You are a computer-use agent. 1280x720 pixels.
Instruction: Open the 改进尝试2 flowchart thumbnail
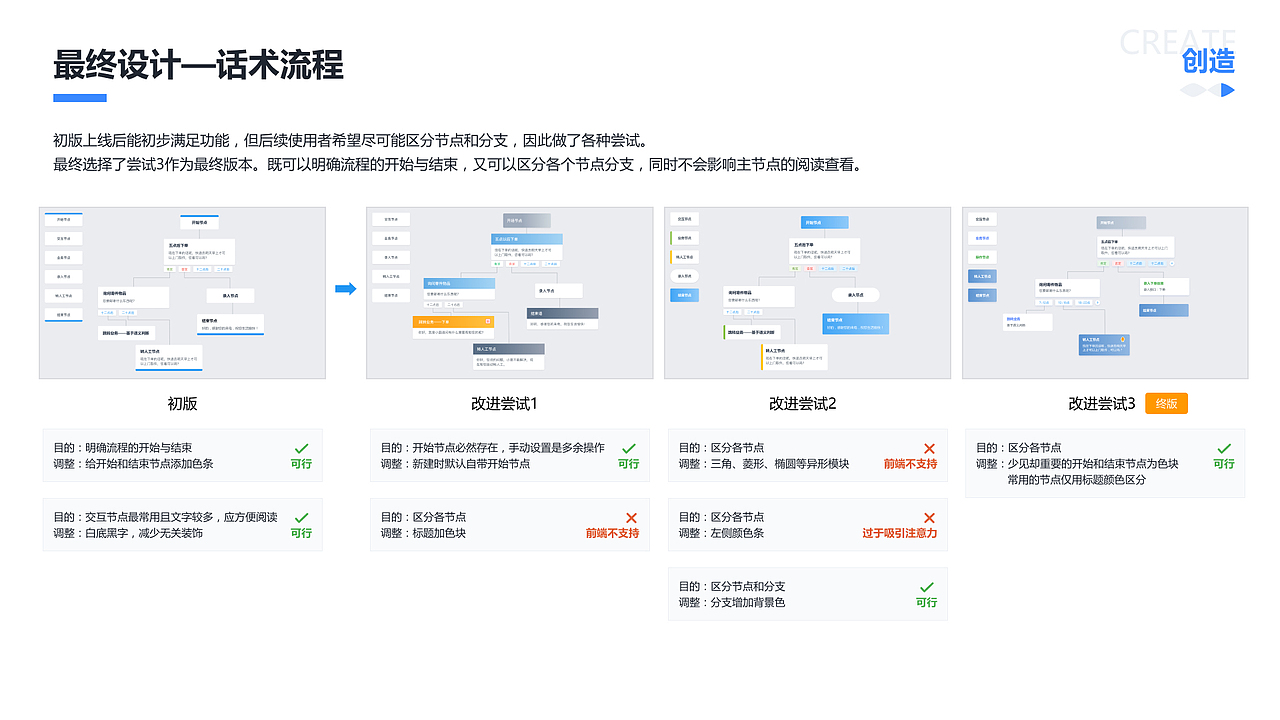pyautogui.click(x=807, y=293)
